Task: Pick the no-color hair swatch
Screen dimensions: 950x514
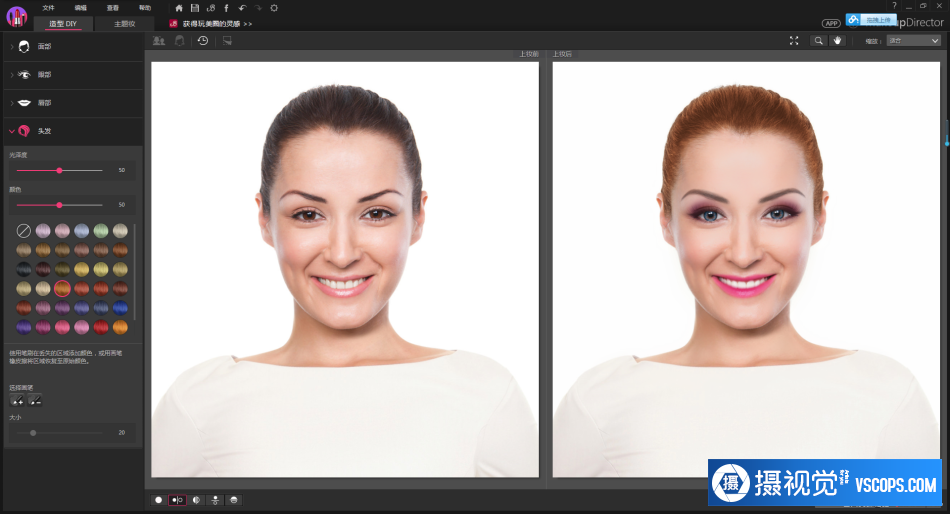Action: [24, 230]
